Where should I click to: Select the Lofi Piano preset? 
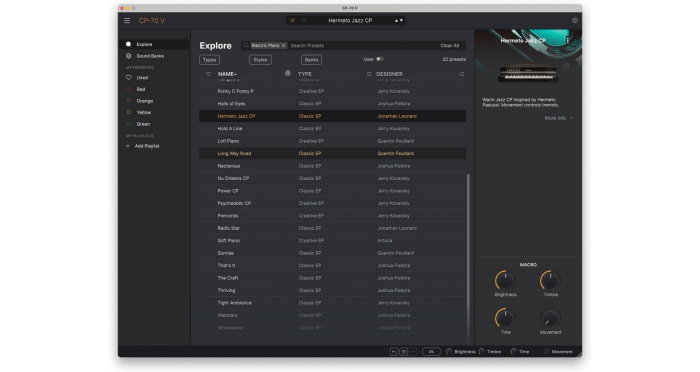coord(333,141)
